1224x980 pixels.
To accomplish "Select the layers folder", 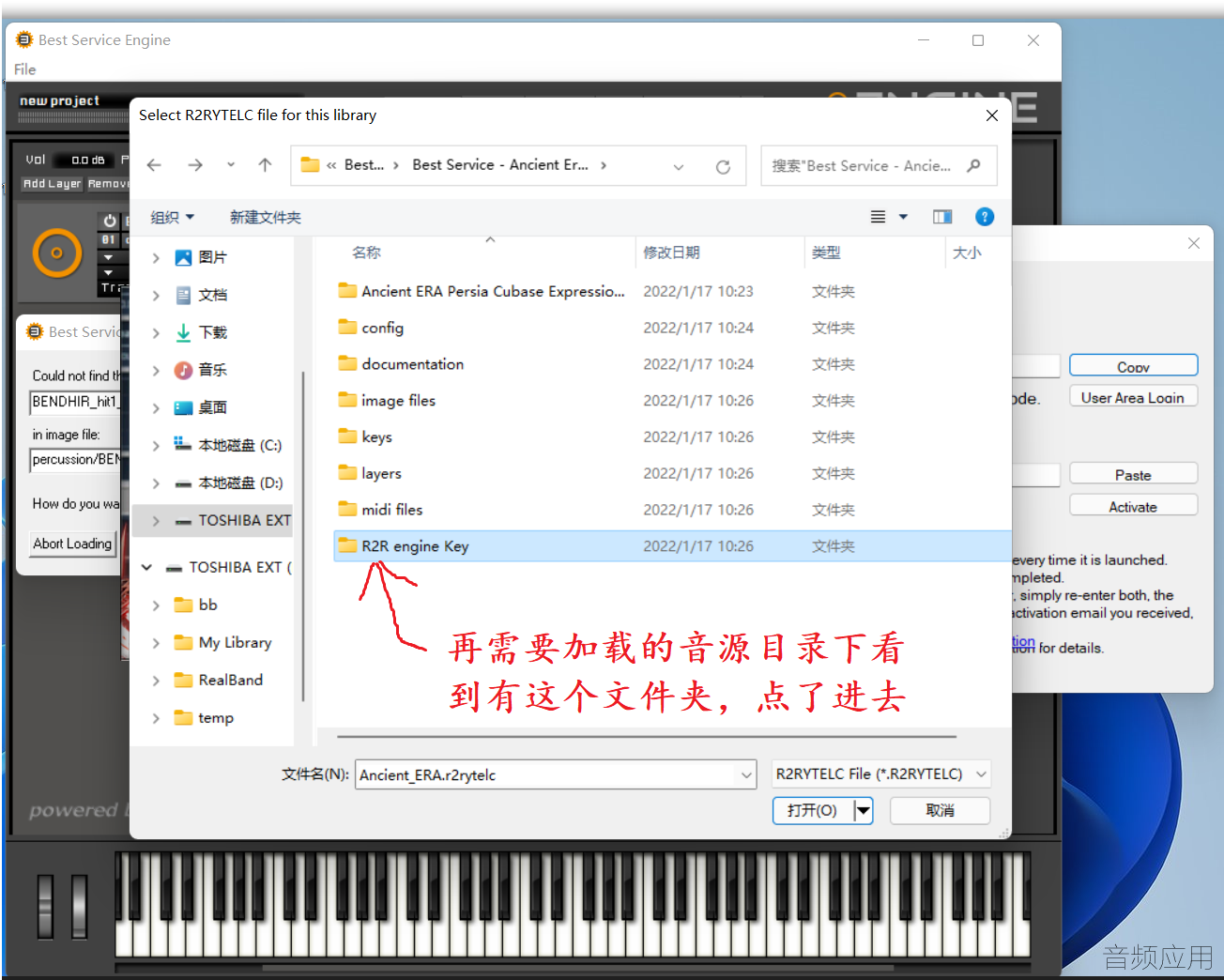I will 370,474.
